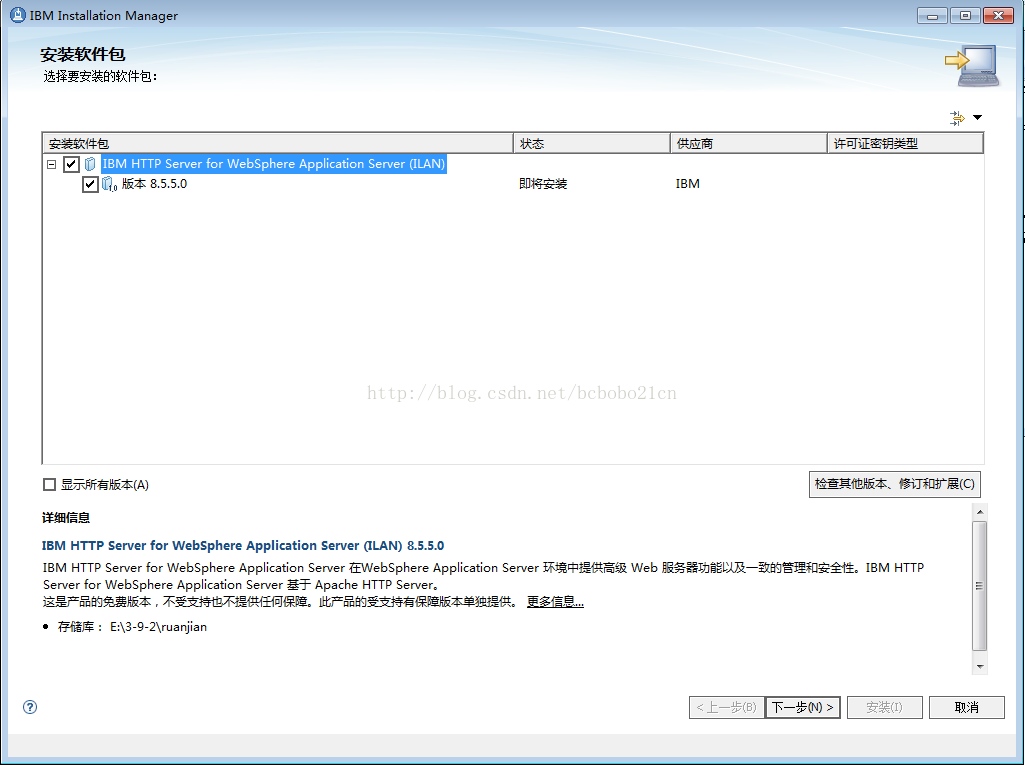Image resolution: width=1025 pixels, height=765 pixels.
Task: Click the version 8.5.5.0 package icon
Action: 109,184
